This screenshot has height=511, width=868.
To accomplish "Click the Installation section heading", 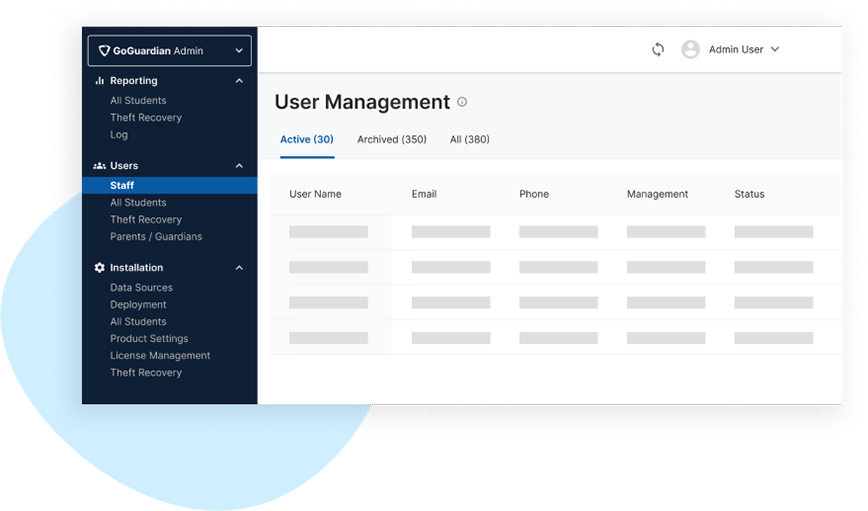I will (136, 267).
